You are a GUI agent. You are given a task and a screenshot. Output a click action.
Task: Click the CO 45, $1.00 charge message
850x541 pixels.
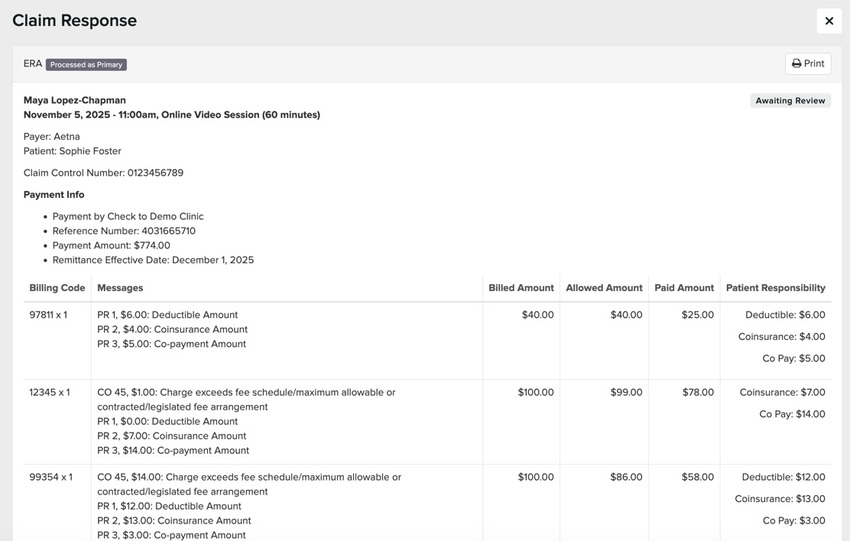click(x=247, y=400)
